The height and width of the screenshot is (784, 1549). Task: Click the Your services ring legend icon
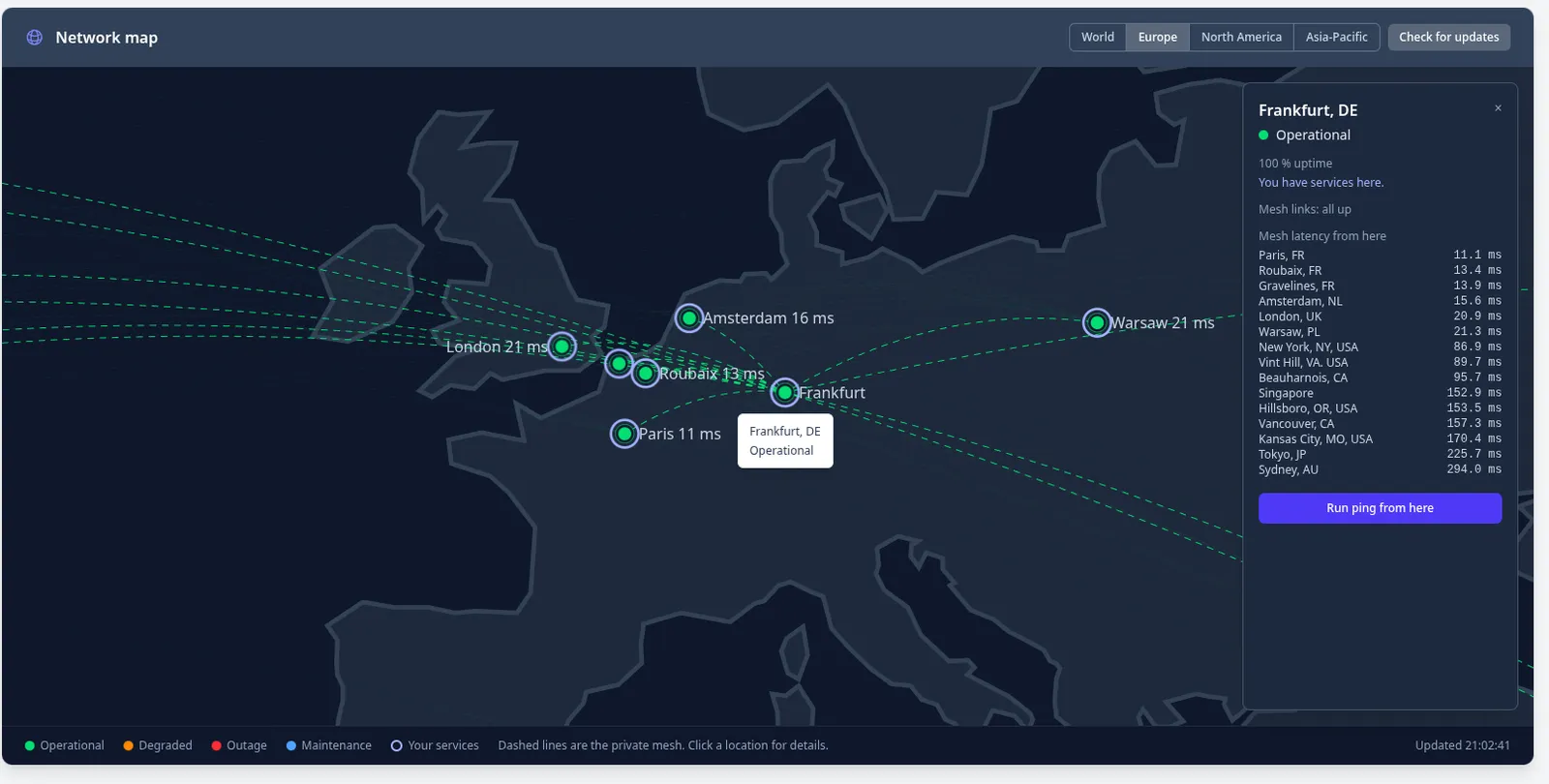click(396, 745)
